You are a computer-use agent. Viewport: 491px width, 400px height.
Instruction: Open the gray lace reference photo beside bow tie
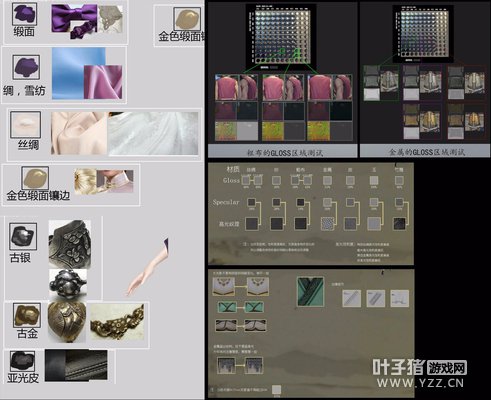[x=111, y=19]
